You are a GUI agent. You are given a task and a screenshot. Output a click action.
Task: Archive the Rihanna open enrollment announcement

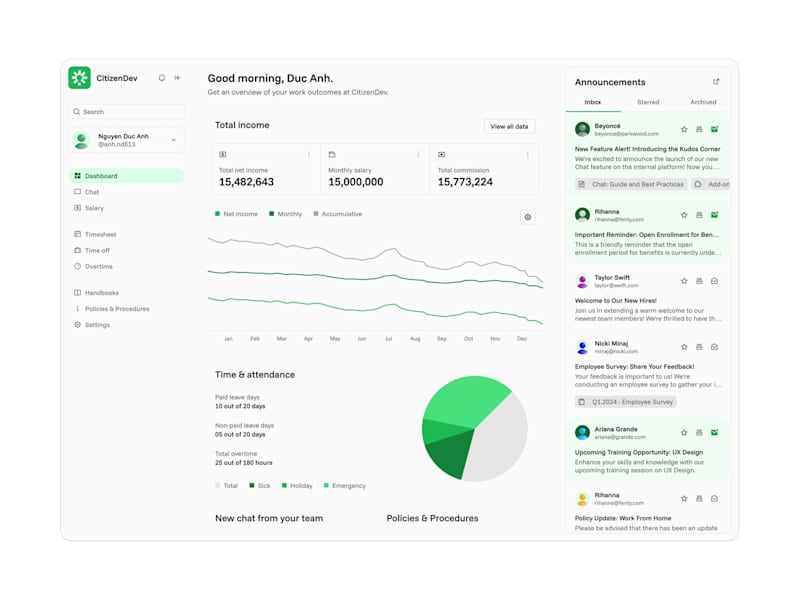point(699,215)
